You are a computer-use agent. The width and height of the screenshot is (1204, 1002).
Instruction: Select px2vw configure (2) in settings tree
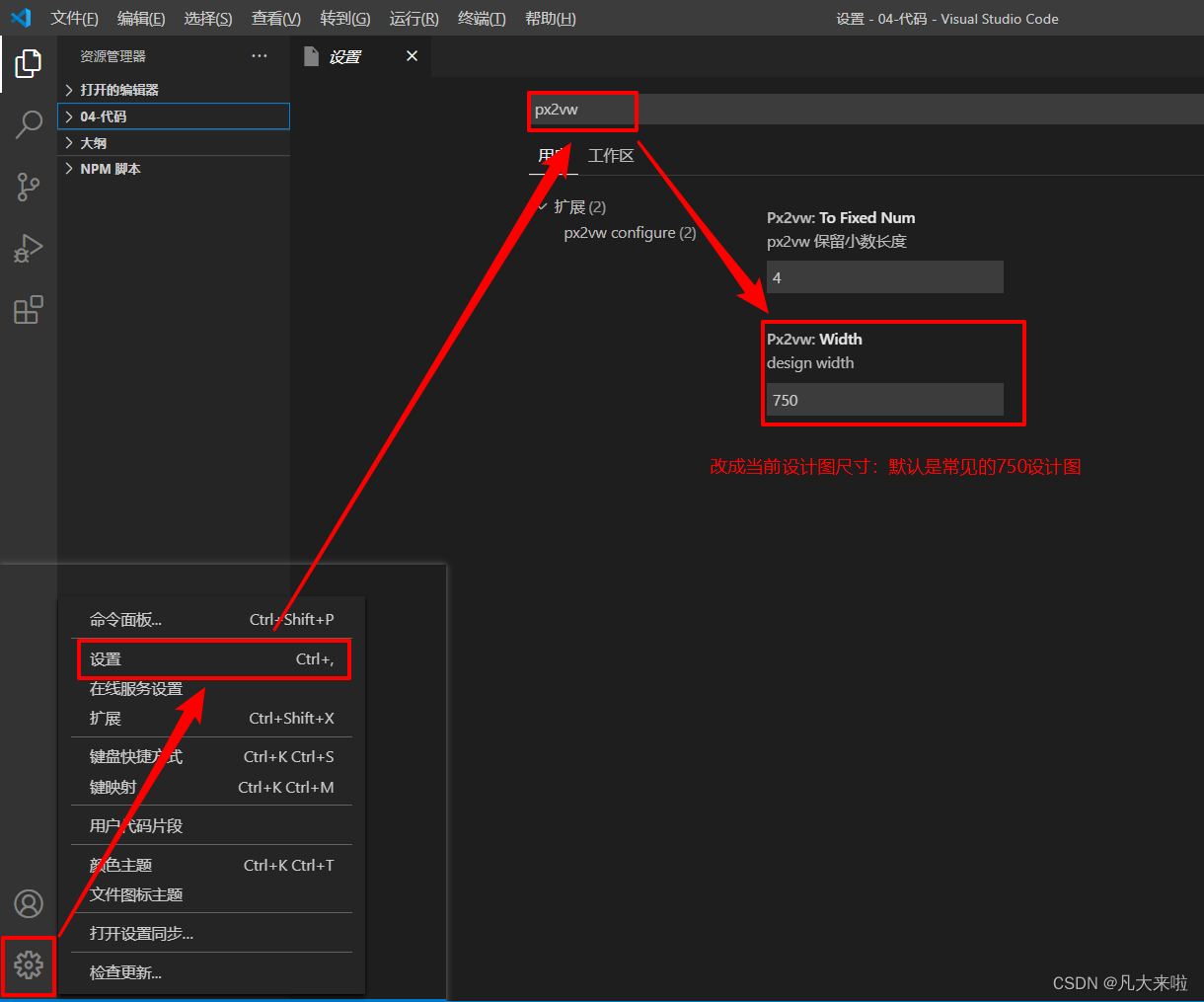[x=630, y=233]
